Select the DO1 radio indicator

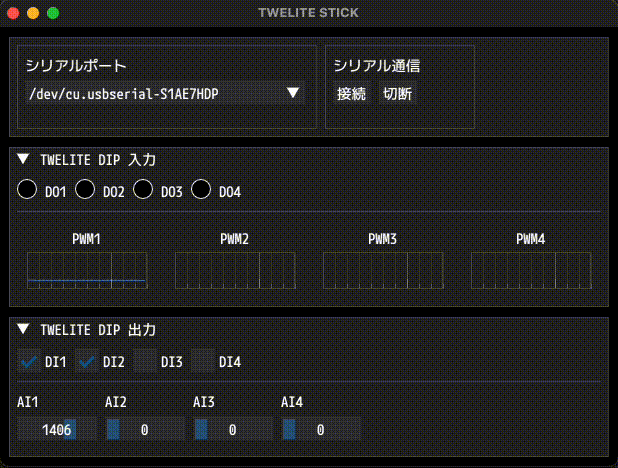point(27,189)
